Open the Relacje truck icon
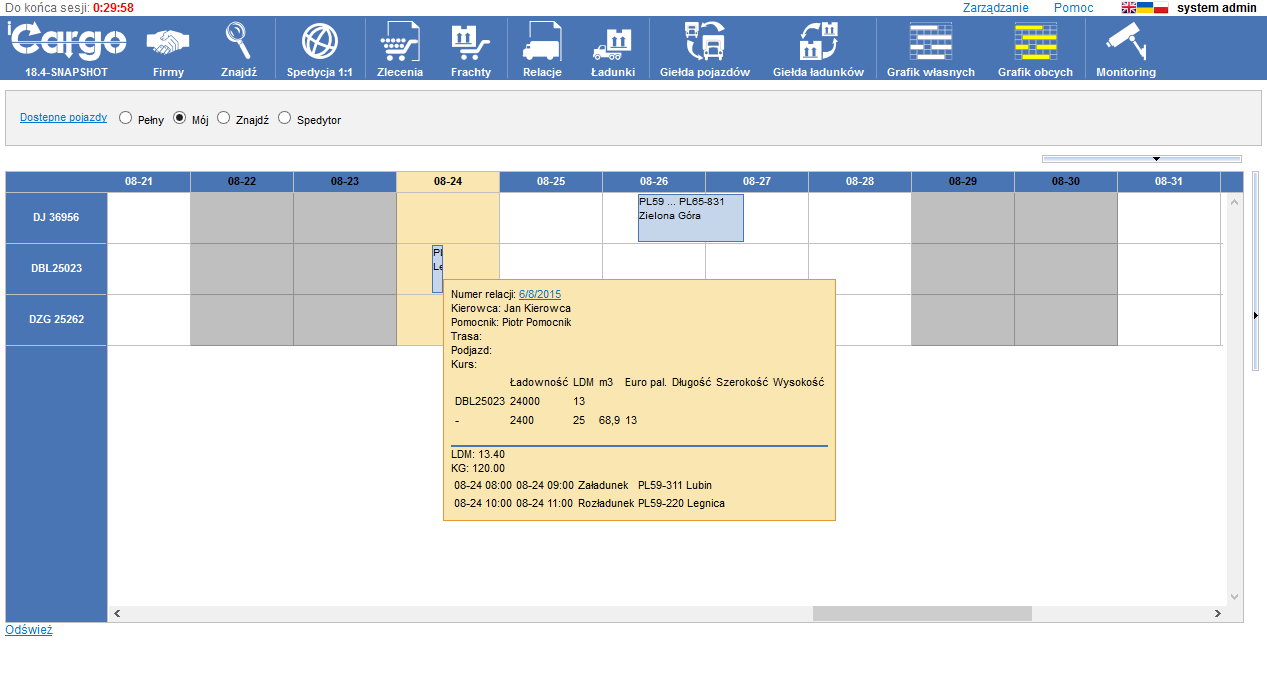The width and height of the screenshot is (1267, 681). tap(542, 43)
